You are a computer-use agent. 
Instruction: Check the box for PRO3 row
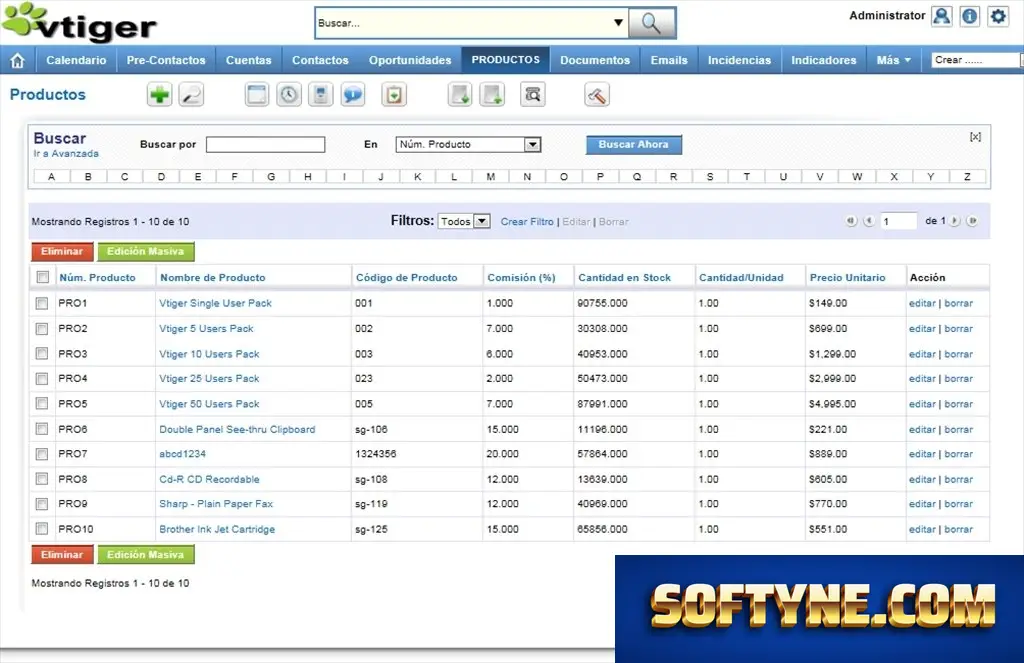click(x=42, y=354)
